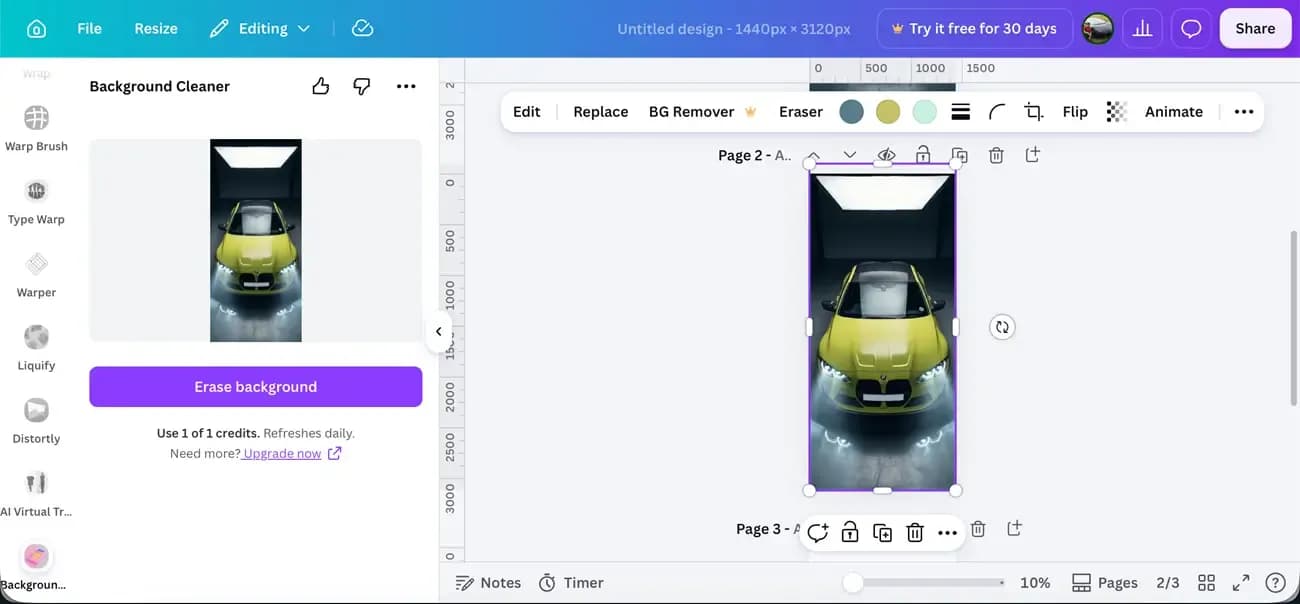Delete Page 3 with trash icon
Image resolution: width=1300 pixels, height=604 pixels.
tap(978, 529)
